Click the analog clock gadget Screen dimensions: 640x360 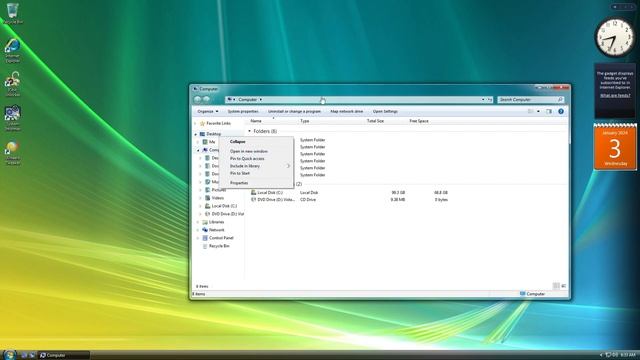pos(615,38)
